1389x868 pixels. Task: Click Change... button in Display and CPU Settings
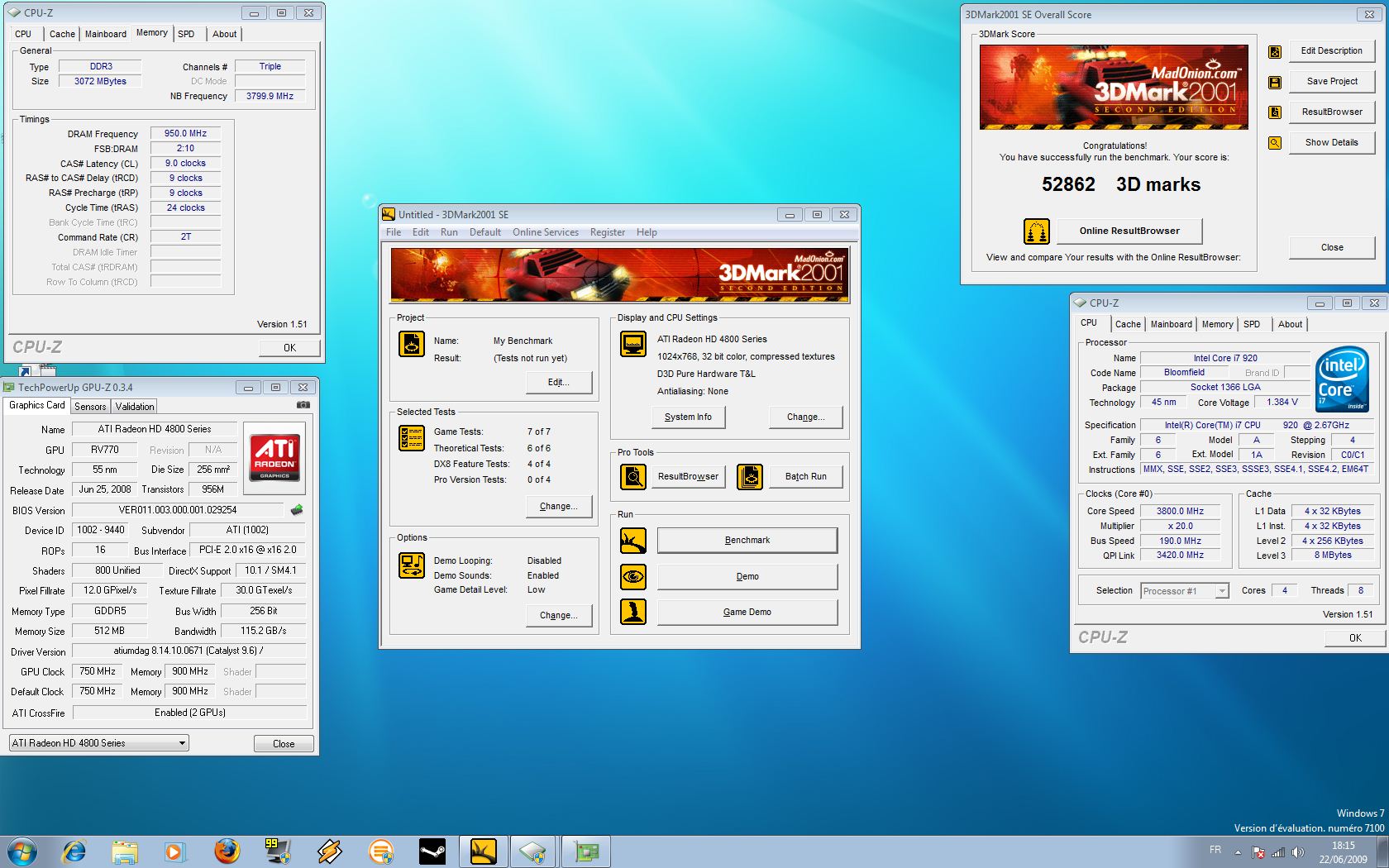pos(806,417)
